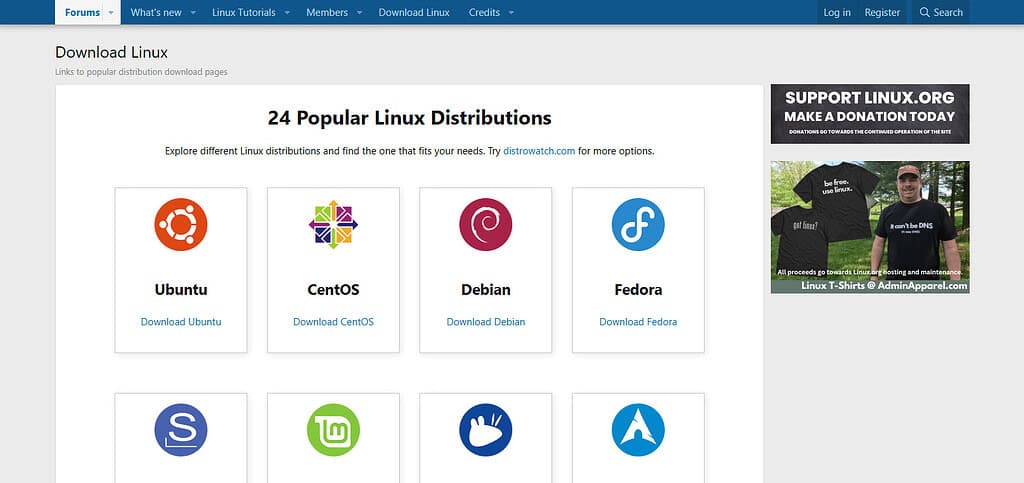The image size is (1024, 483).
Task: Expand the What's new dropdown arrow
Action: coord(193,12)
